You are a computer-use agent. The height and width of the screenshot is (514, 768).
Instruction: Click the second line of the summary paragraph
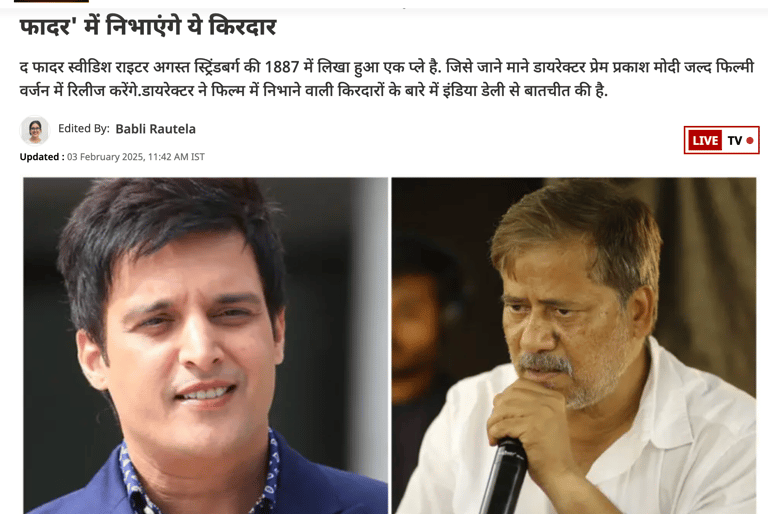coord(313,91)
